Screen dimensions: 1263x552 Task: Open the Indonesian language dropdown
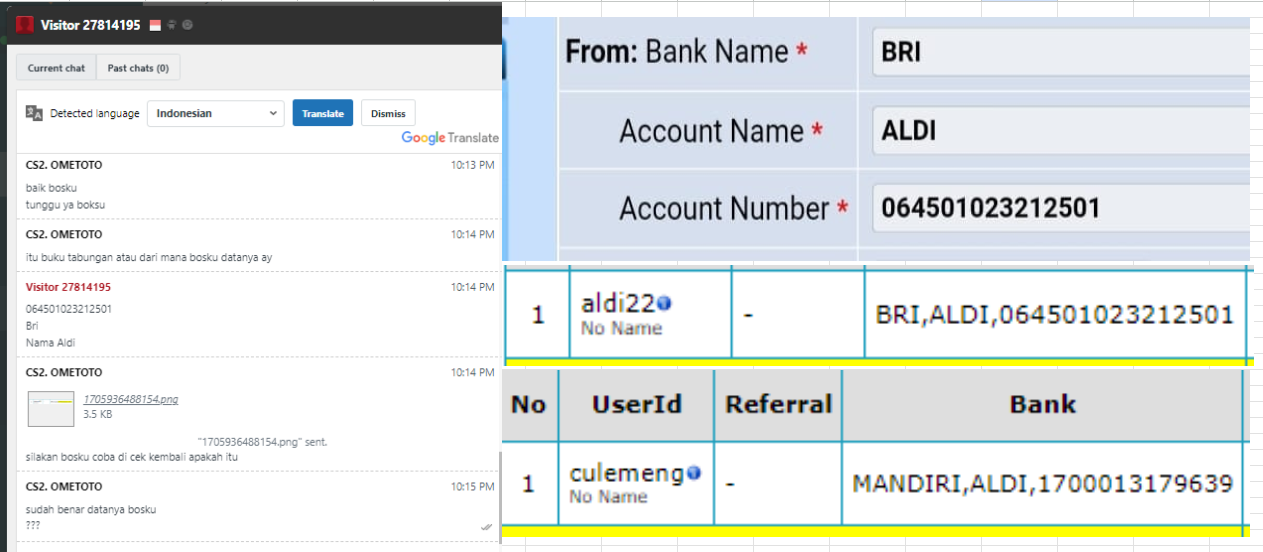click(216, 113)
